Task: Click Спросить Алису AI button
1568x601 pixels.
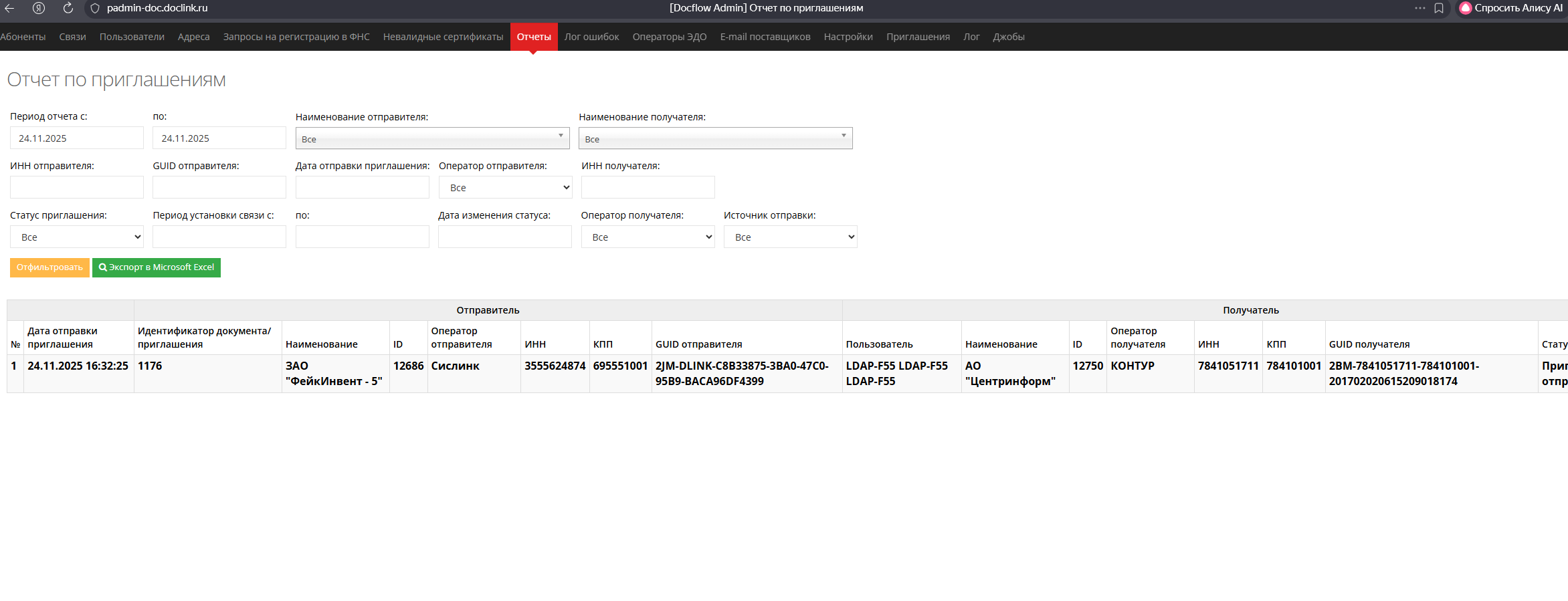Action: [x=1511, y=8]
